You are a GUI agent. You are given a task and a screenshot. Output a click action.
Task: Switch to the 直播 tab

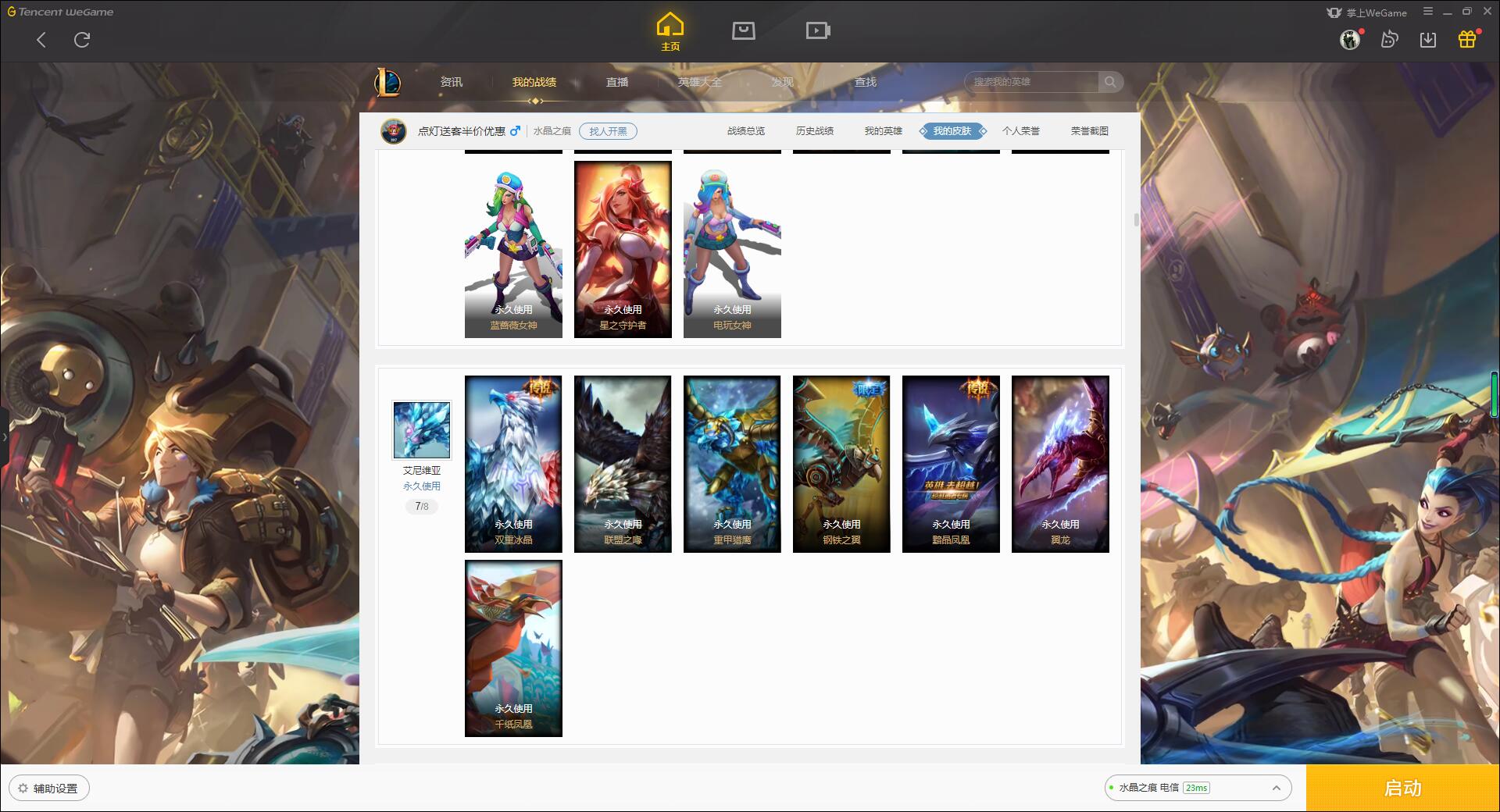coord(617,82)
